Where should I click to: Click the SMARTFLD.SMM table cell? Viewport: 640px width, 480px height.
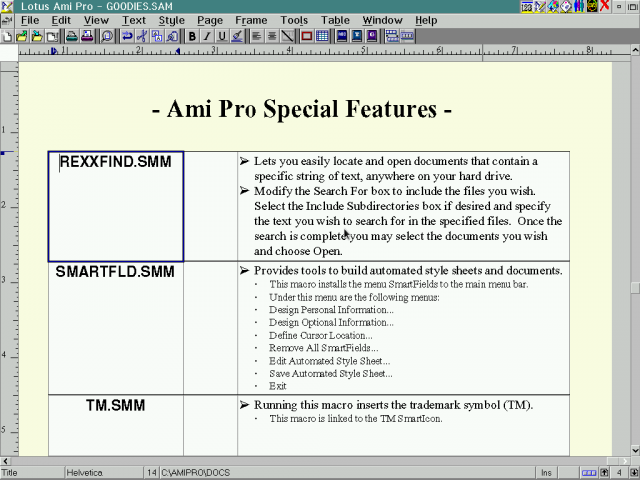click(116, 328)
